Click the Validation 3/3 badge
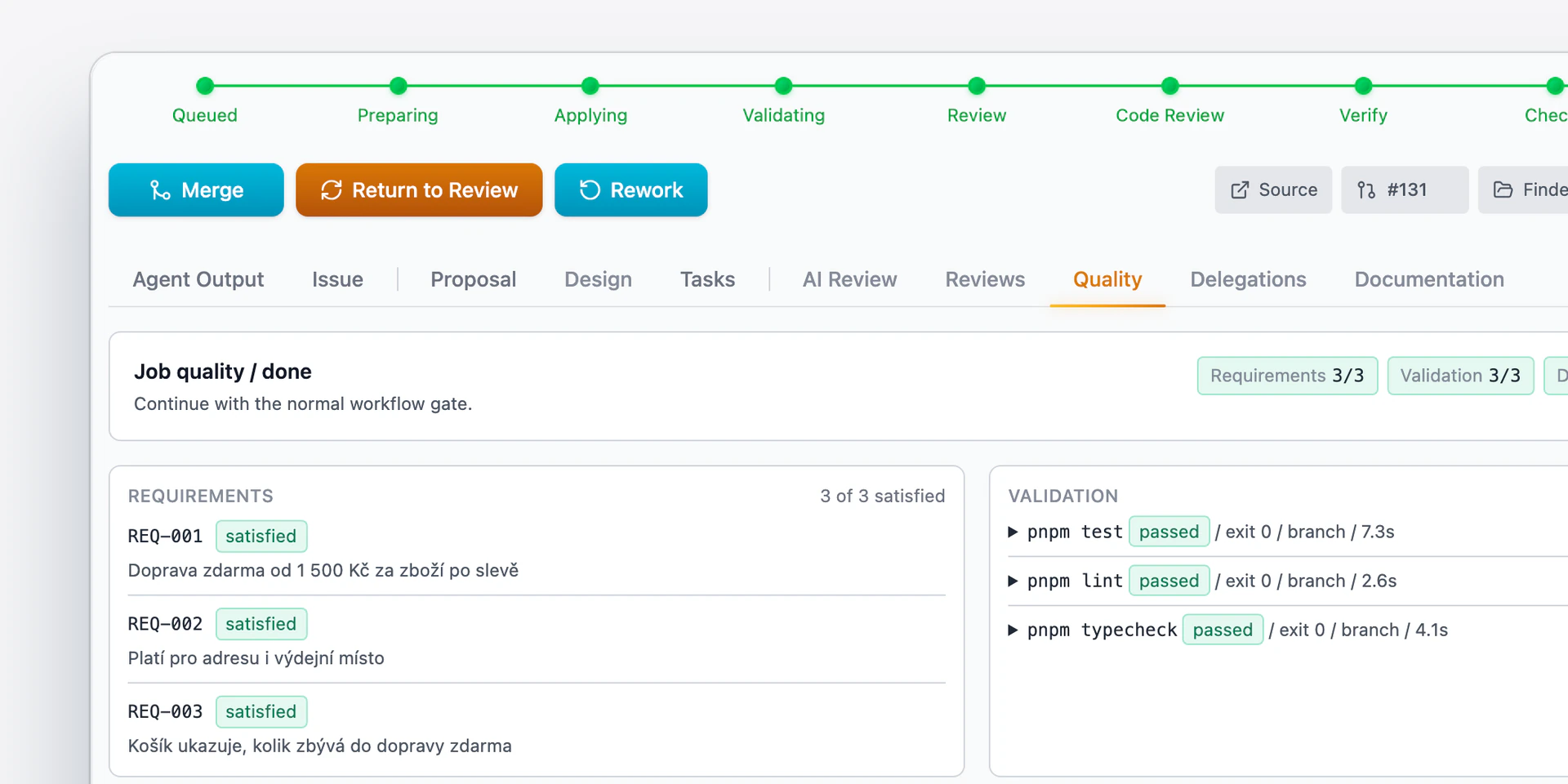 (x=1461, y=376)
